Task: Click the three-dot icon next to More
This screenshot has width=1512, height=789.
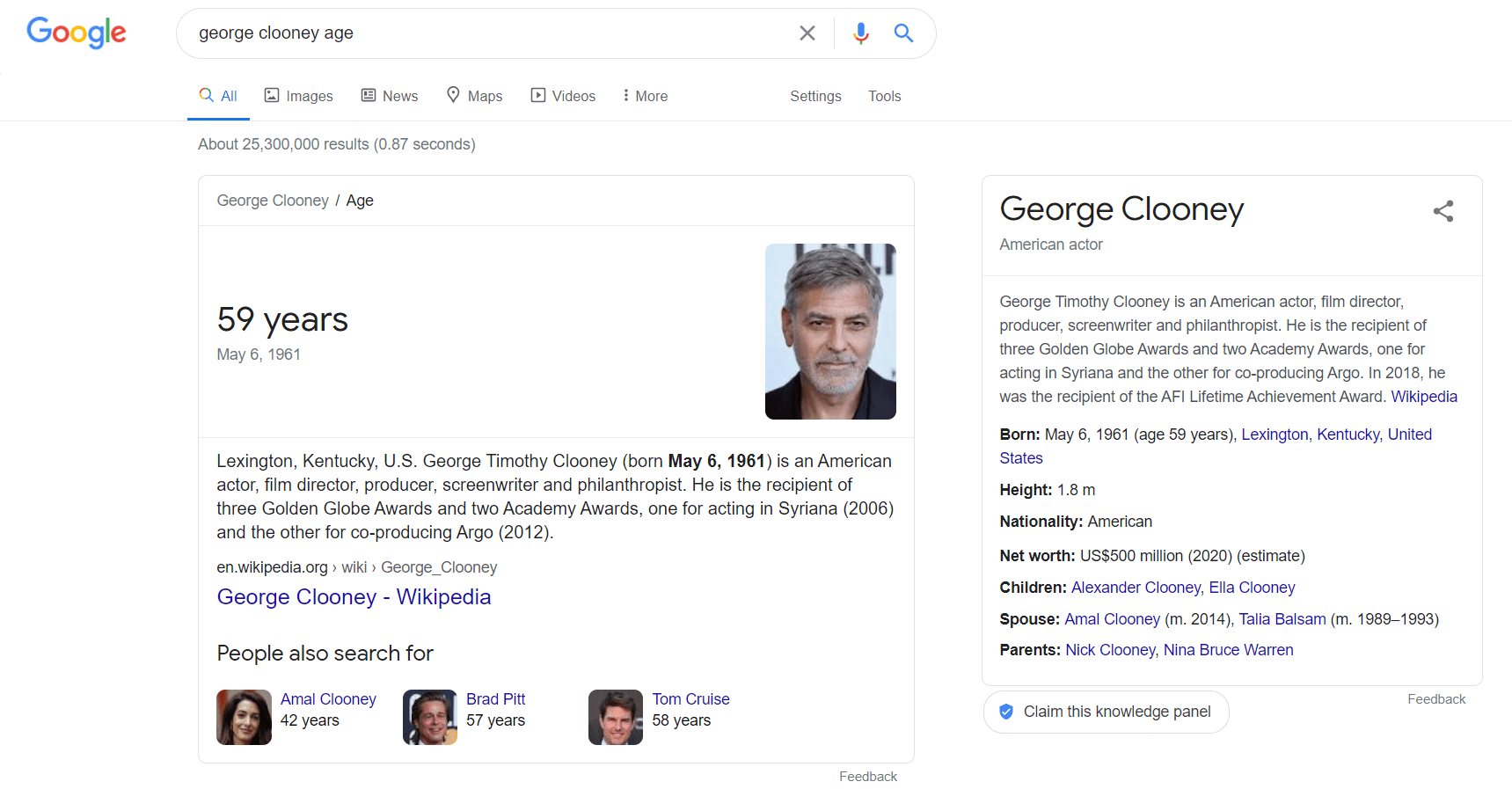Action: tap(625, 95)
